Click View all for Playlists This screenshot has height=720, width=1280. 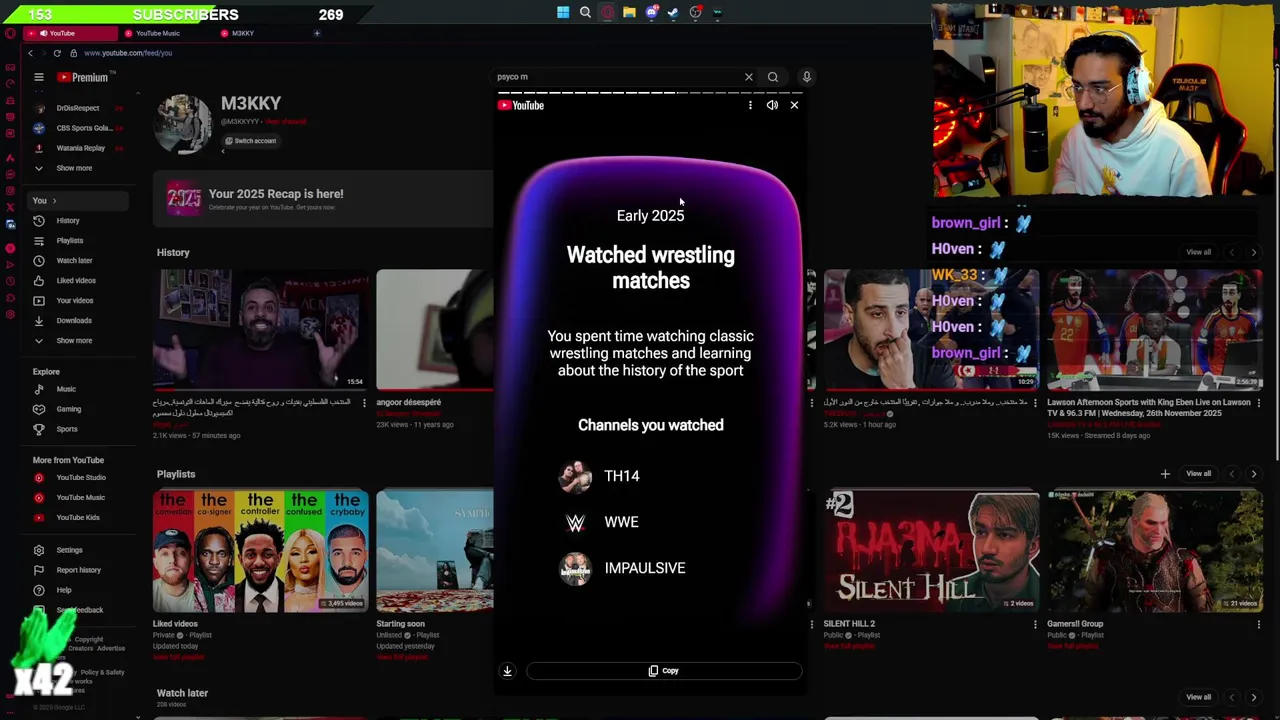[1198, 474]
